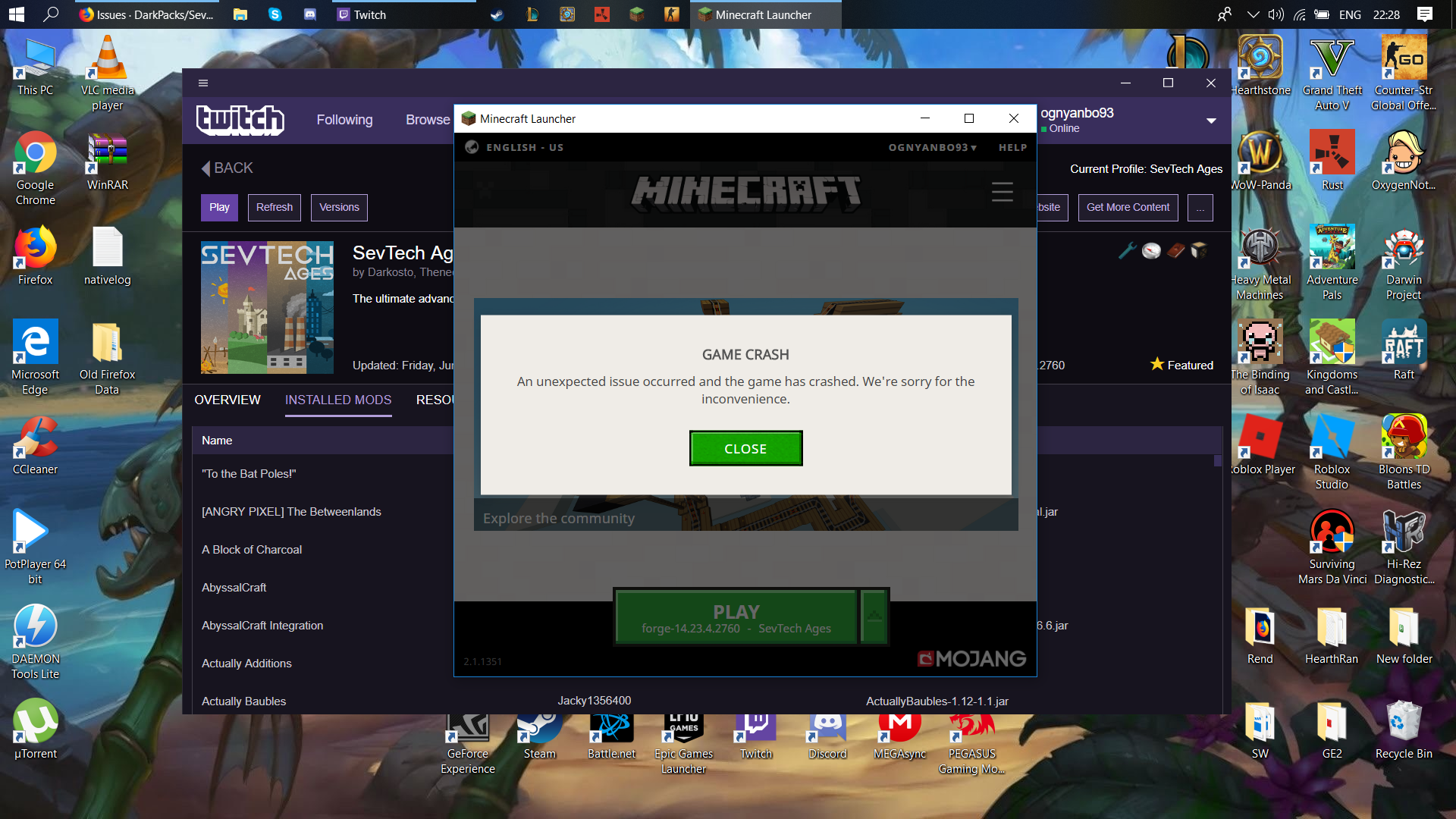Open Skype from taskbar
This screenshot has height=819, width=1456.
coord(275,14)
